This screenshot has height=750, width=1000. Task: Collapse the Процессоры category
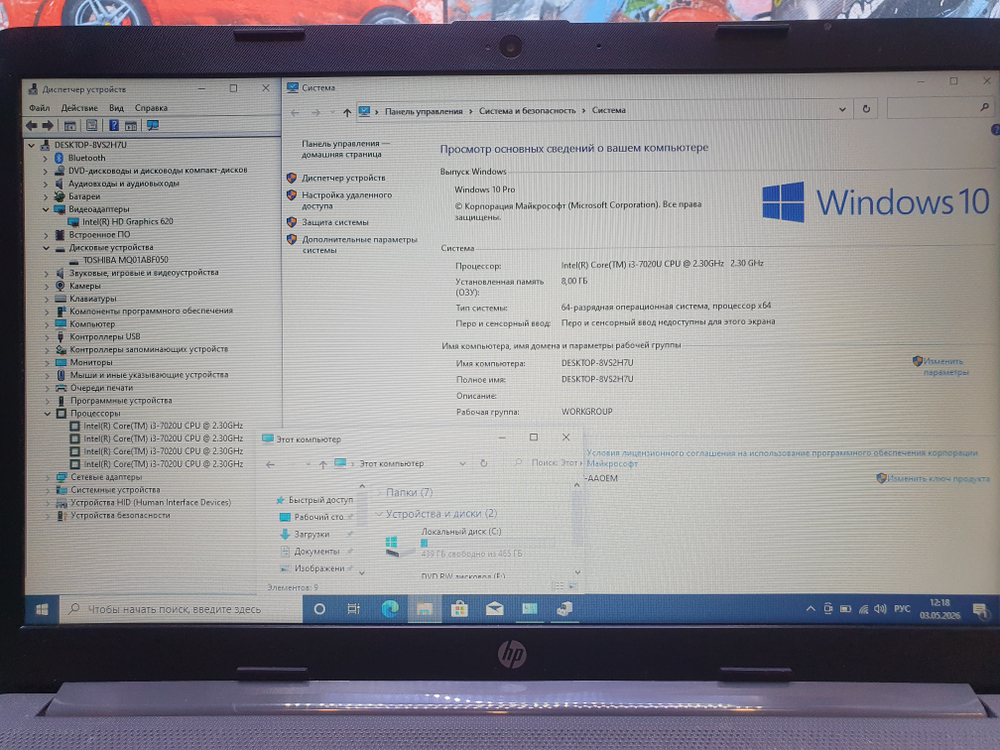pos(47,413)
